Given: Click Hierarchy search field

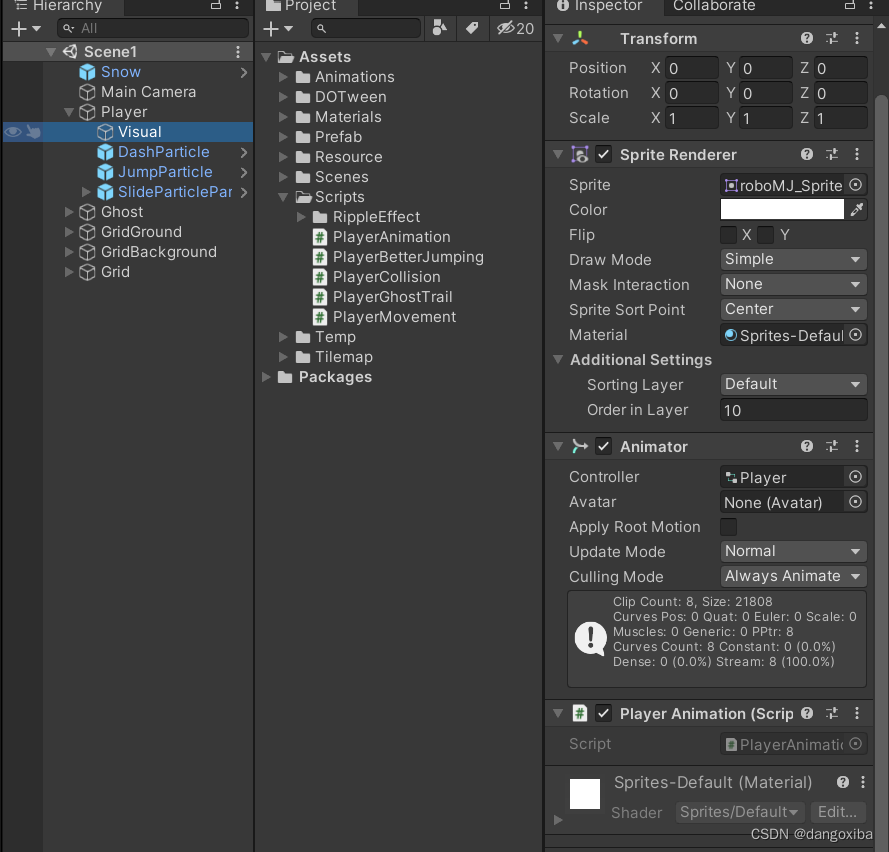Looking at the screenshot, I should [153, 28].
